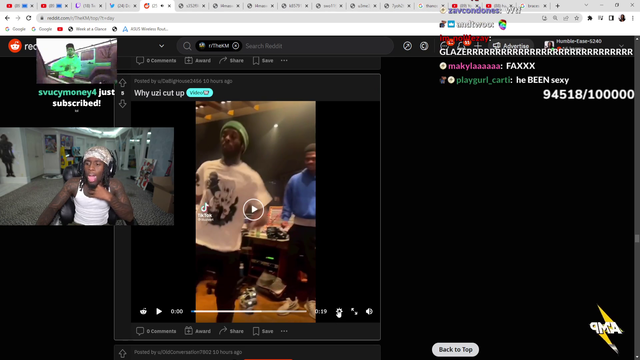Click the play button in video controls
This screenshot has width=640, height=360.
point(159,311)
